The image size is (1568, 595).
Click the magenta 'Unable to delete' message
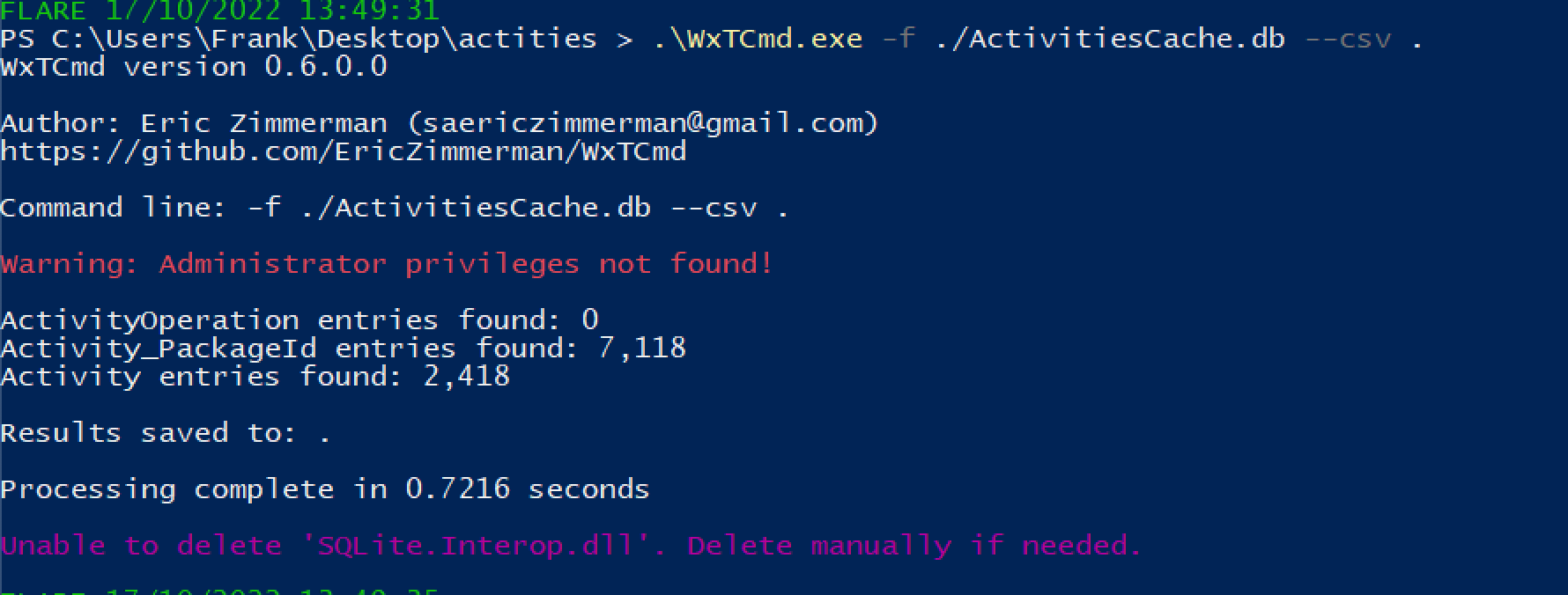571,546
